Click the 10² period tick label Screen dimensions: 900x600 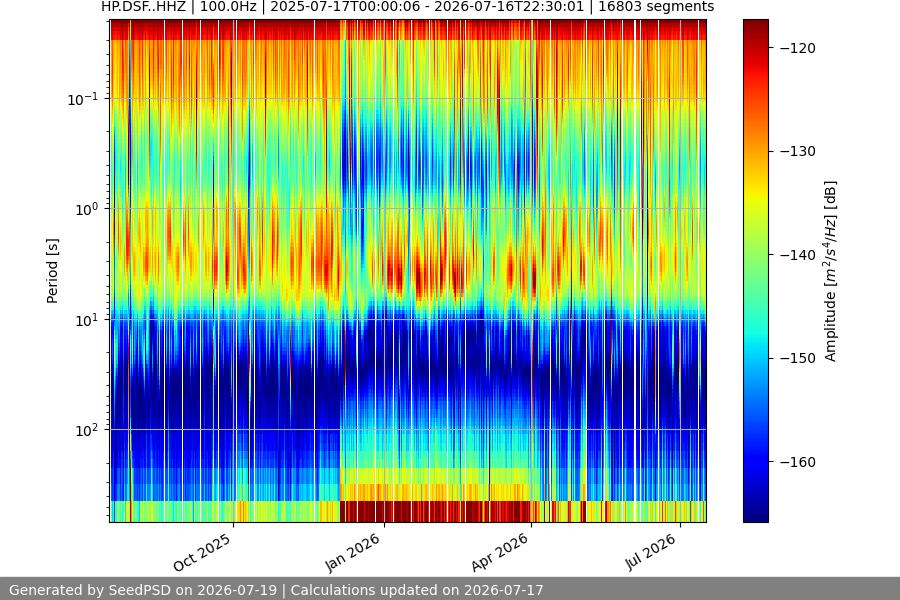click(x=86, y=431)
